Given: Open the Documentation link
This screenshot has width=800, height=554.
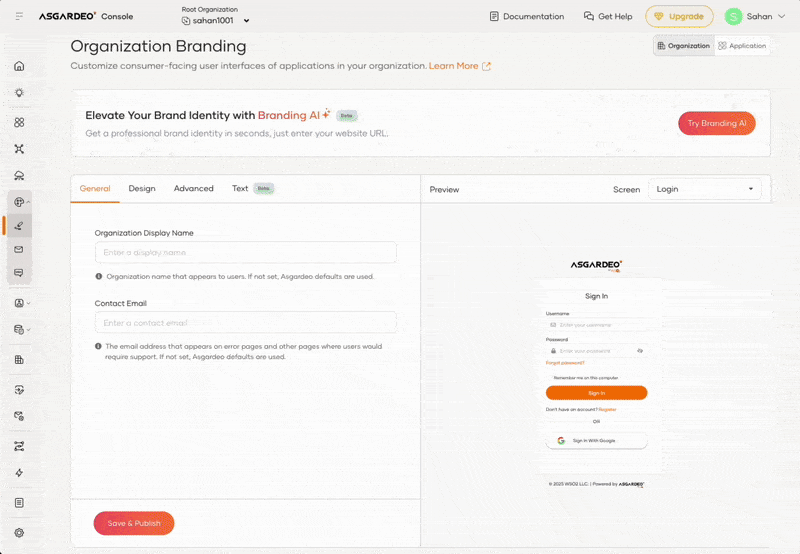Looking at the screenshot, I should [527, 16].
